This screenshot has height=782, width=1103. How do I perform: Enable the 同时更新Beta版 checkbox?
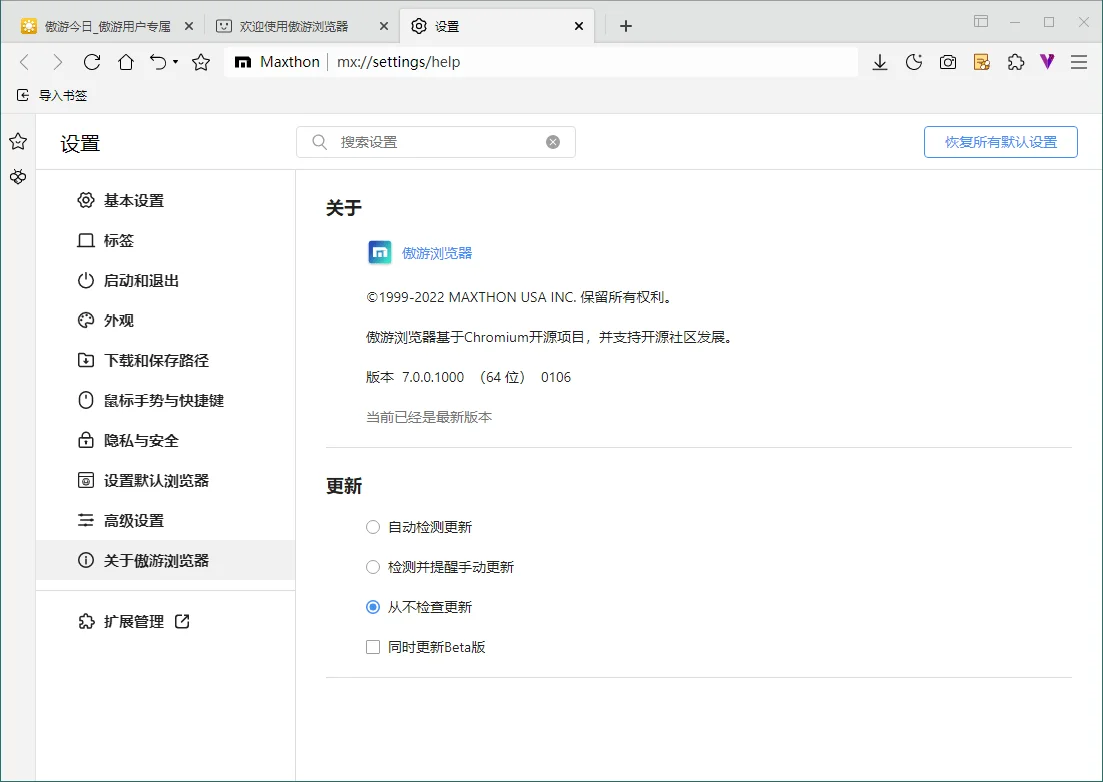click(372, 647)
